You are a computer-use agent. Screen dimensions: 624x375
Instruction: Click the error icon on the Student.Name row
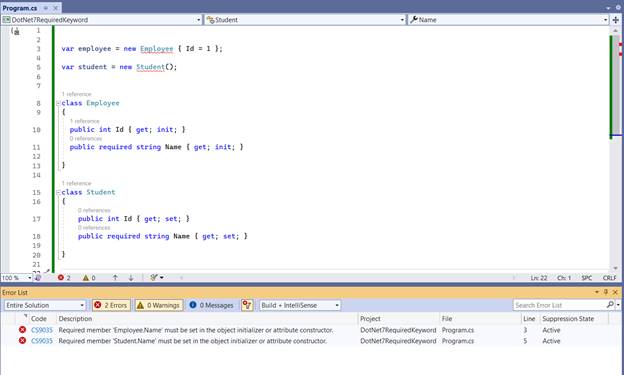pos(22,341)
